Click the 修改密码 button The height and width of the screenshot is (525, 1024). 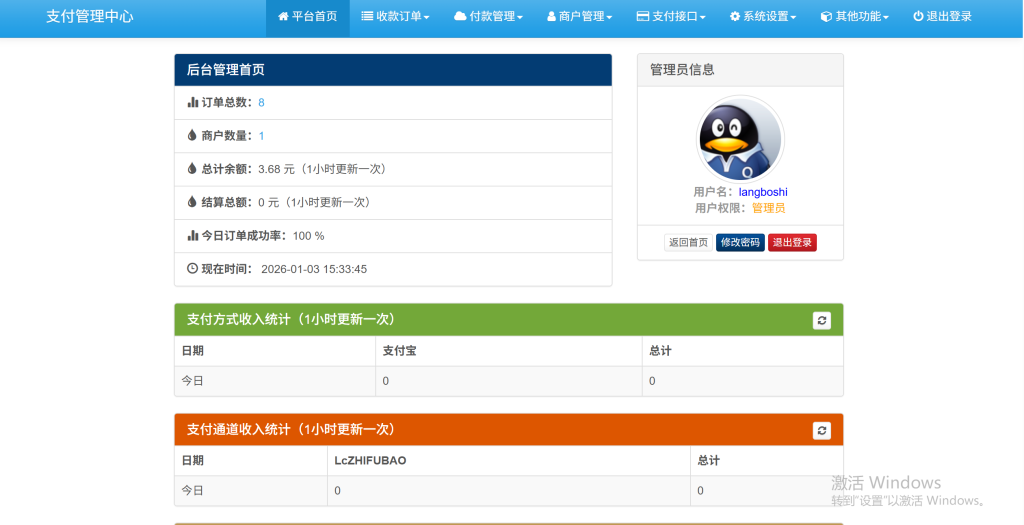[x=740, y=243]
